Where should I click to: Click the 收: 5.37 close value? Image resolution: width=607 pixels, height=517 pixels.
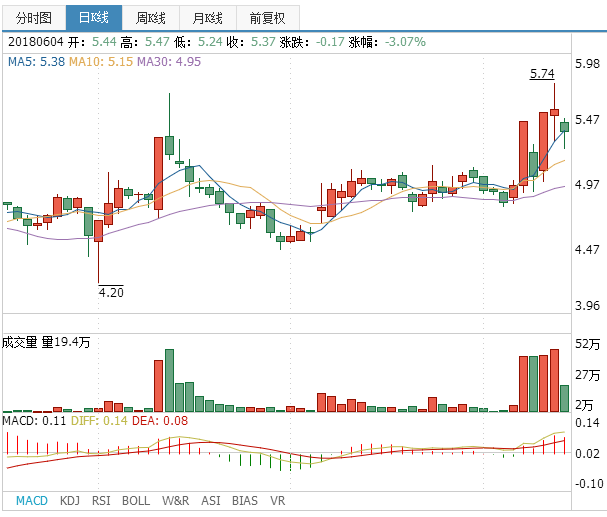coord(251,41)
